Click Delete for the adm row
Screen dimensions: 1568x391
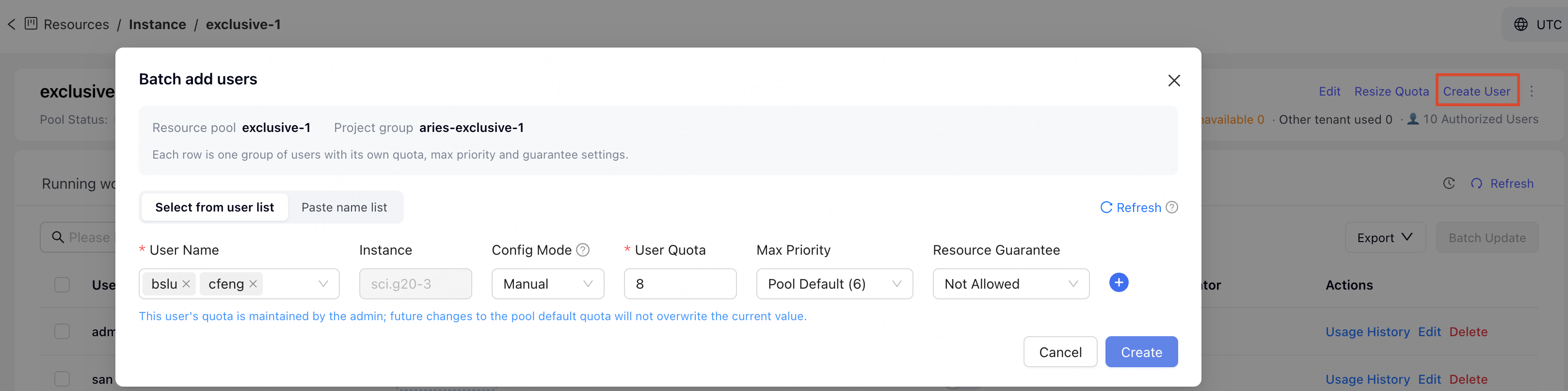tap(1468, 332)
